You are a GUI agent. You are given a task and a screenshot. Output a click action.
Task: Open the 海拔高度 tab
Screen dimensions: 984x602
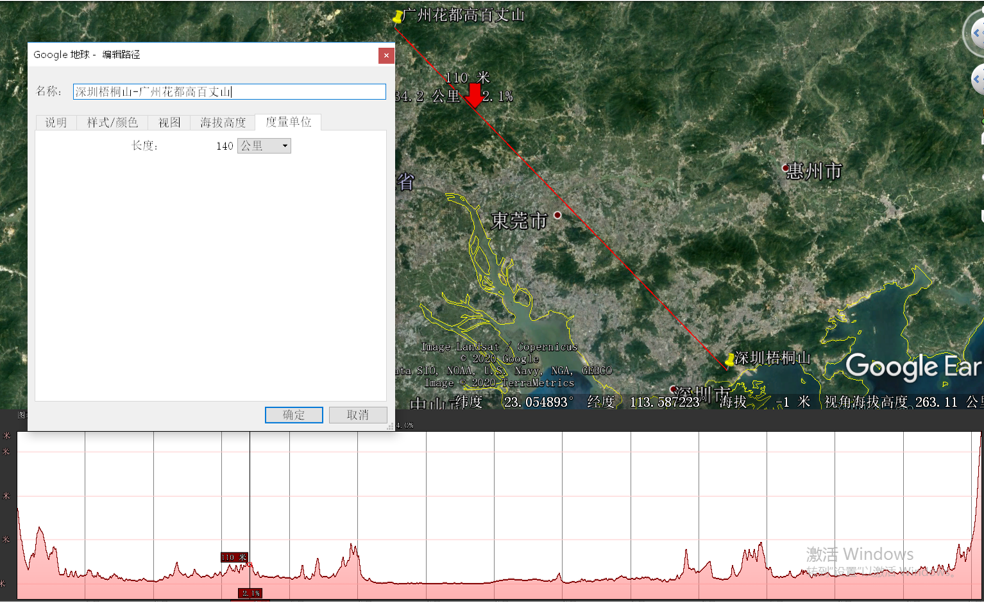tap(223, 122)
